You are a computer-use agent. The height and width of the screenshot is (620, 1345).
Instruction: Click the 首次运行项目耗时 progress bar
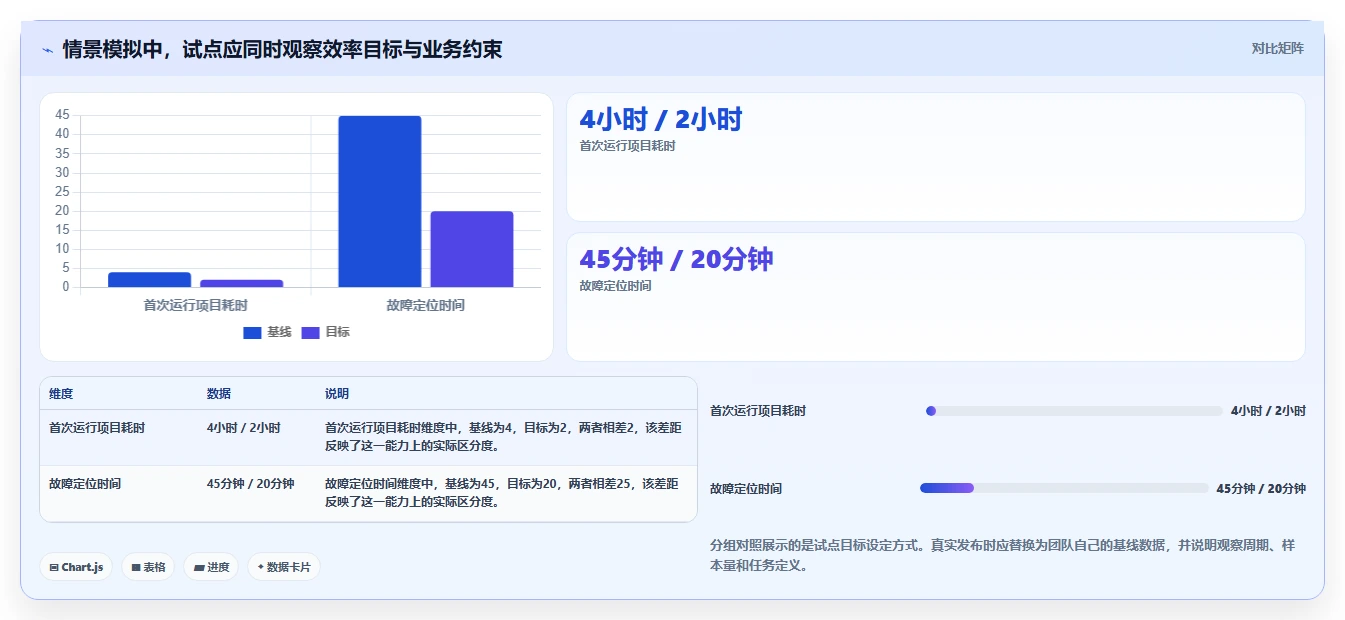click(1074, 411)
